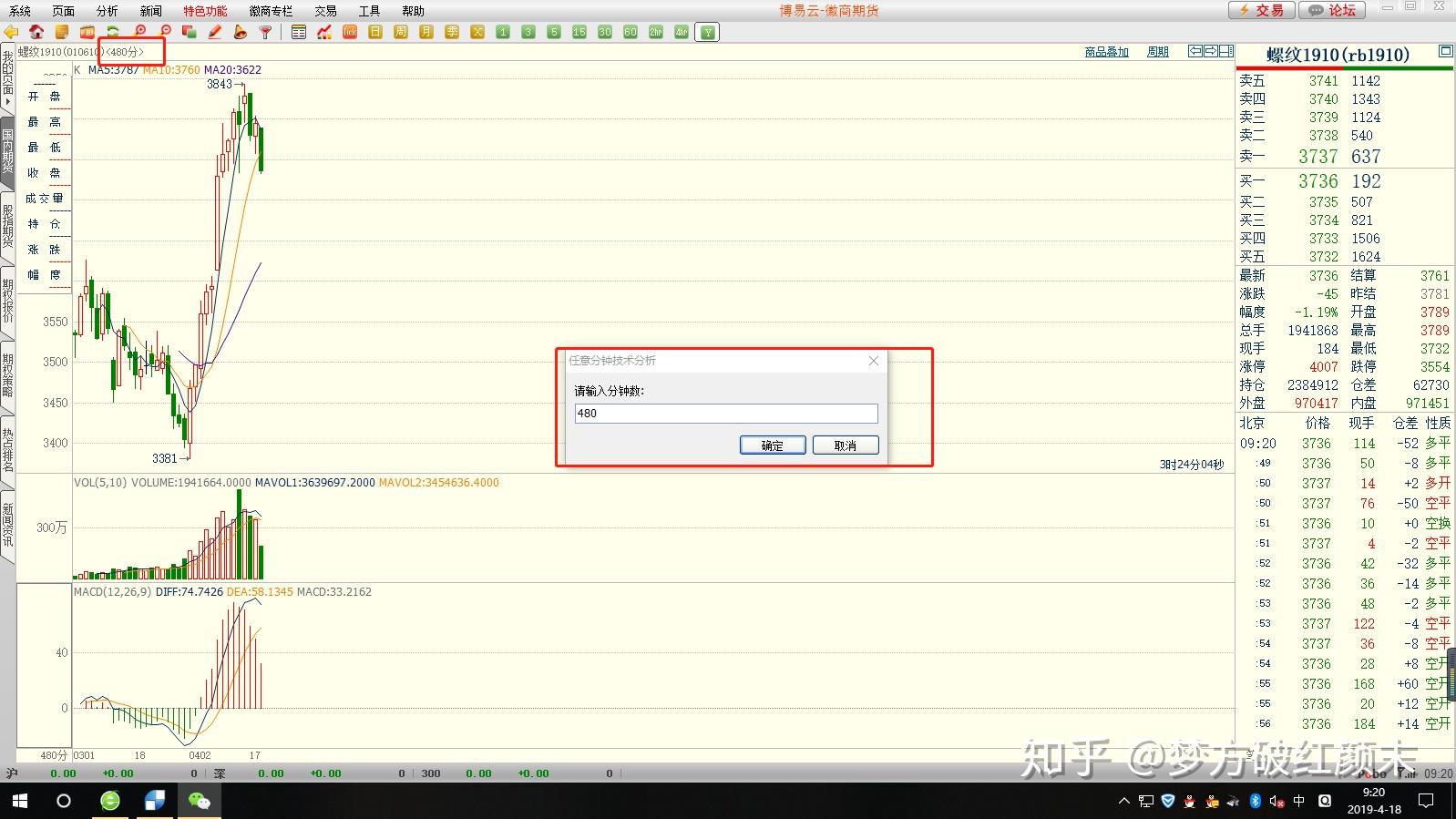Click the 取消 button in dialog
Screen dimensions: 1456x819
click(x=845, y=445)
